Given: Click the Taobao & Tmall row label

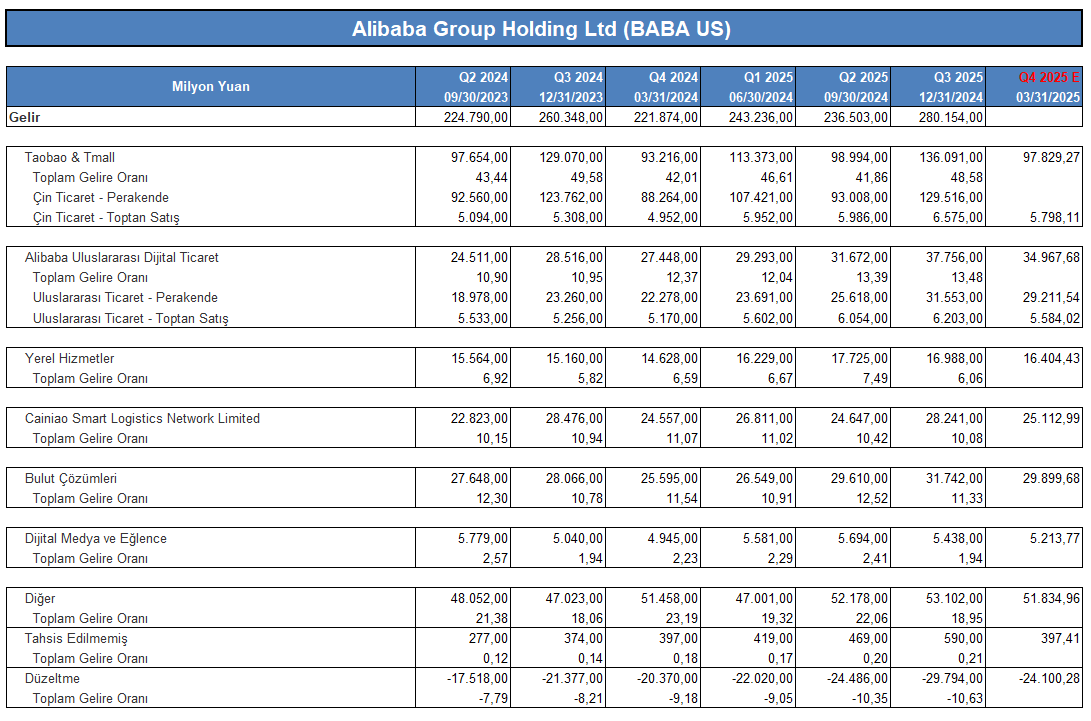Looking at the screenshot, I should tap(70, 157).
